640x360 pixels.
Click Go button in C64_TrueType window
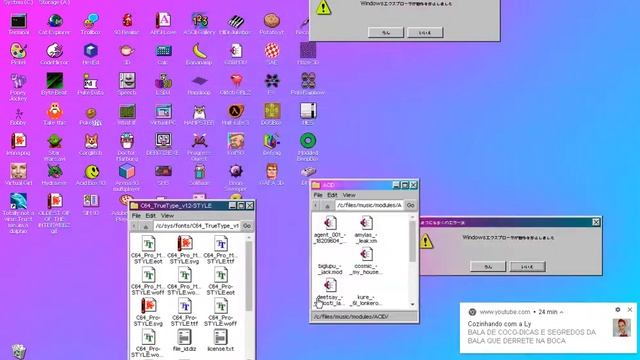coord(247,226)
